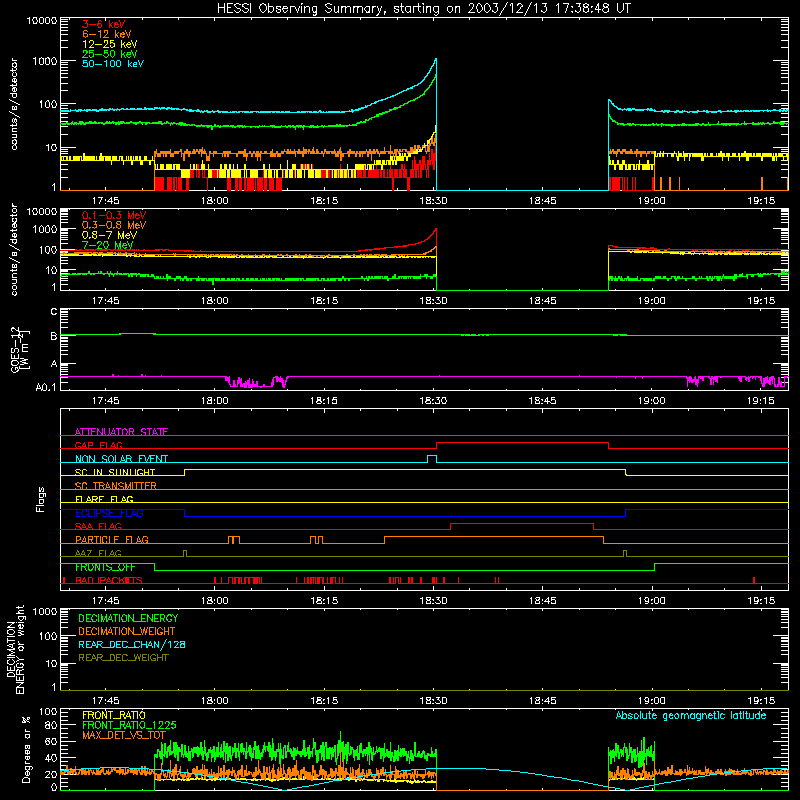The image size is (800, 800).
Task: Click the Absolute geomagnetic latitude label
Action: coord(691,715)
